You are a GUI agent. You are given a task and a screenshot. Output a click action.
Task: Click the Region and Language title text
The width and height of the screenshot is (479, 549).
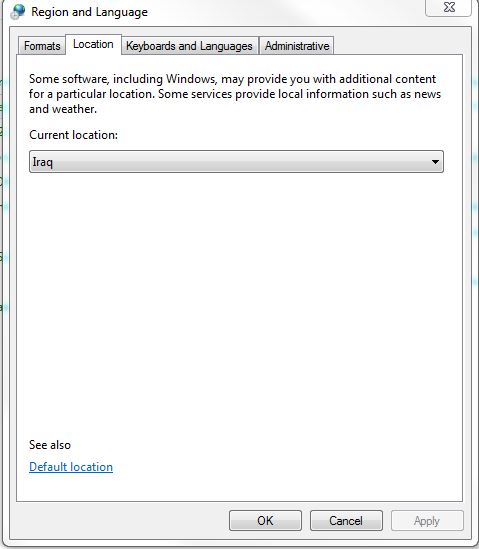pos(90,12)
